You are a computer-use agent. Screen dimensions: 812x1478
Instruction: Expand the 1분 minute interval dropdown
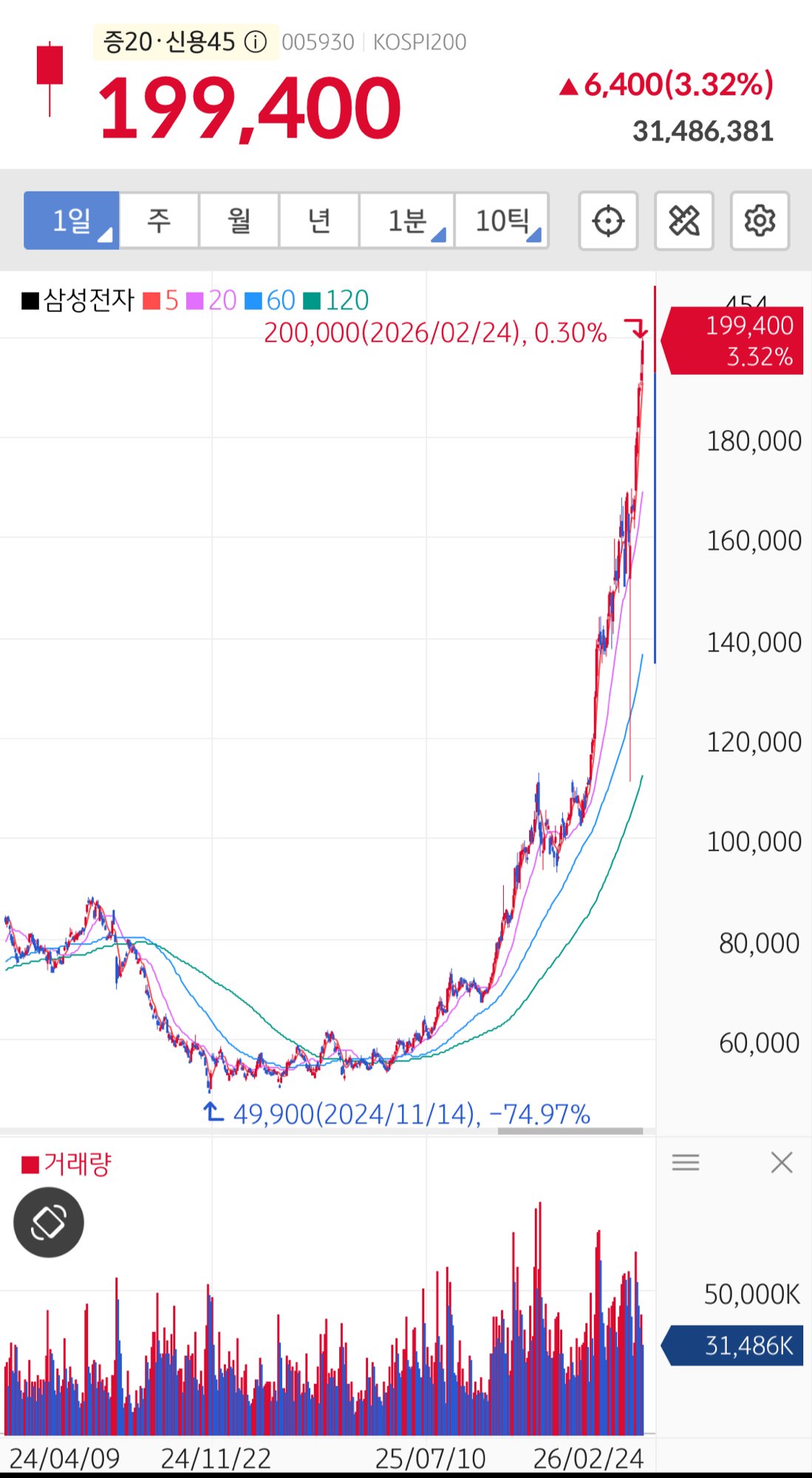[407, 221]
